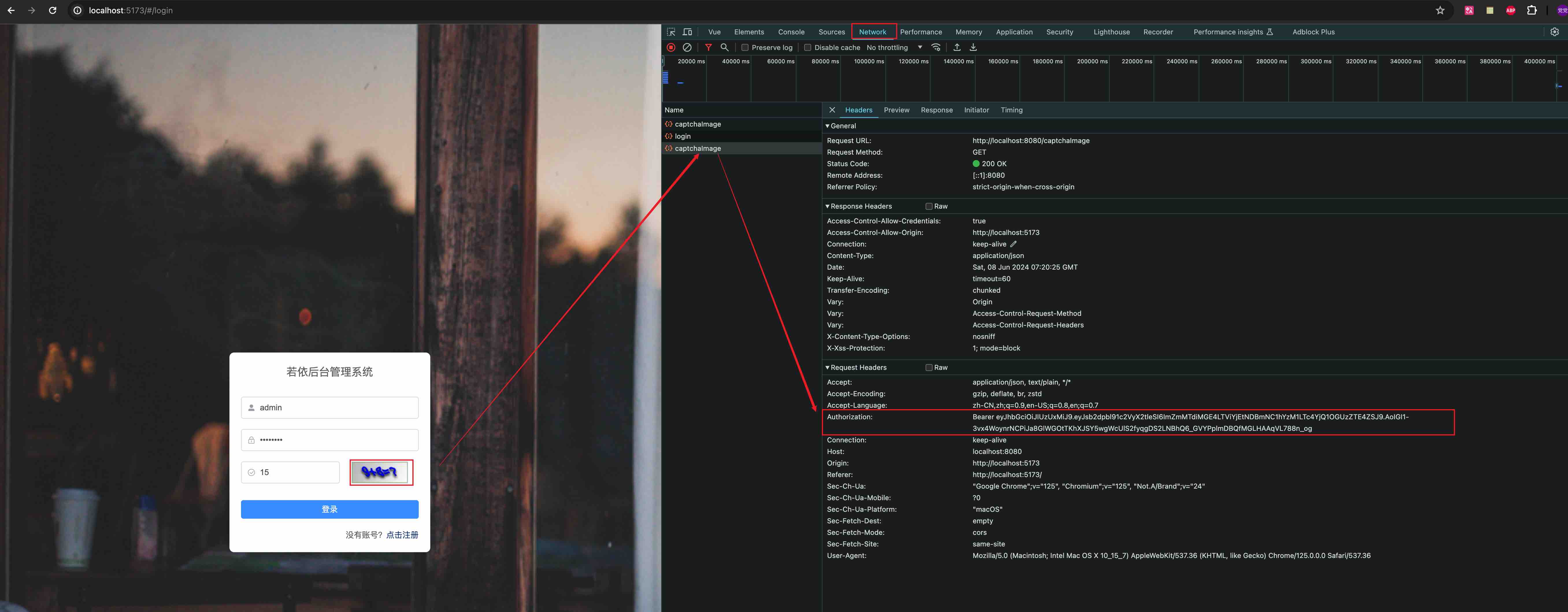Open the Memory tab
The height and width of the screenshot is (612, 1568).
pyautogui.click(x=969, y=32)
